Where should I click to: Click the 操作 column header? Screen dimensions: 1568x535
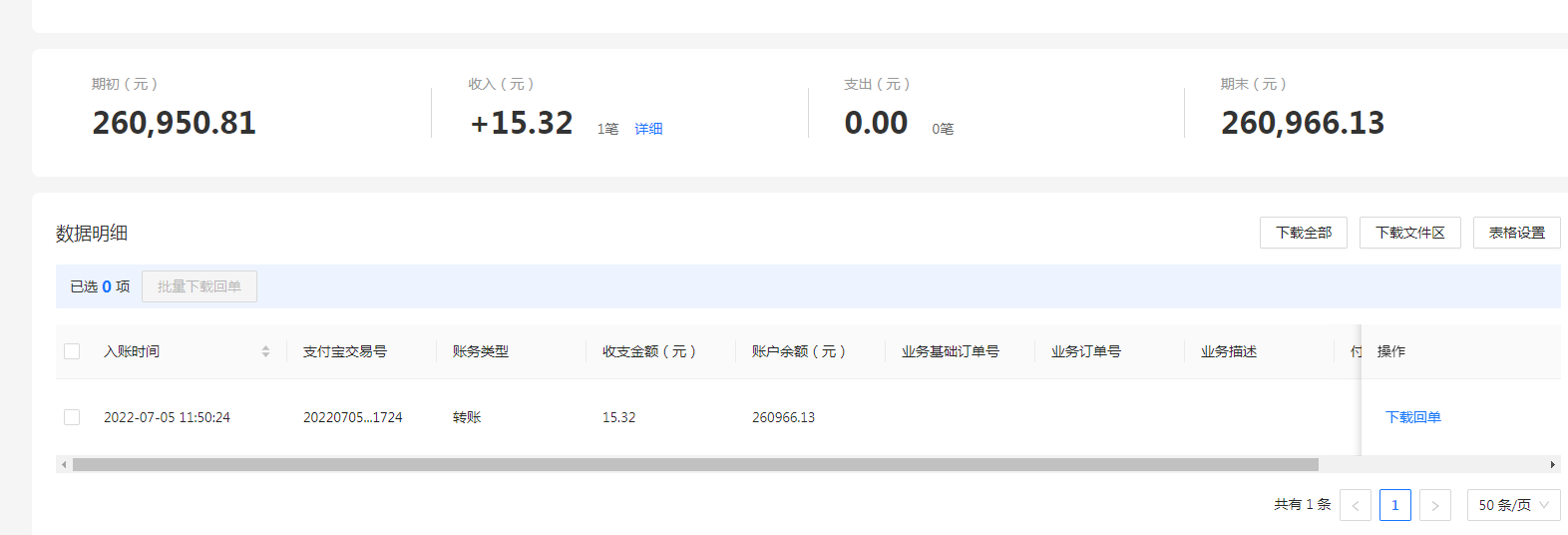click(x=1391, y=351)
